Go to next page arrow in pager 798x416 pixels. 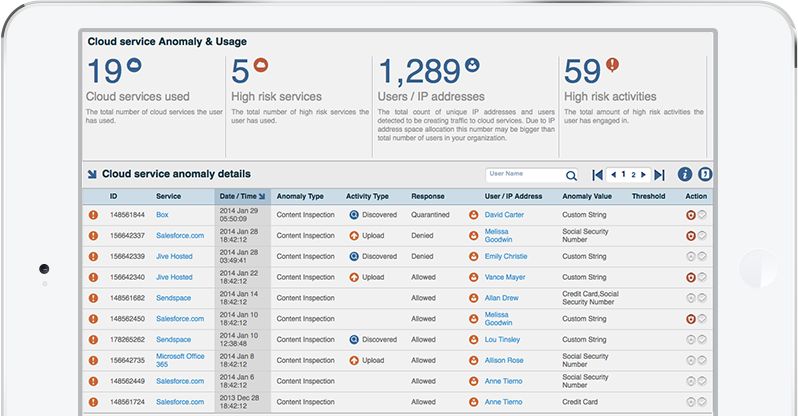(x=643, y=175)
